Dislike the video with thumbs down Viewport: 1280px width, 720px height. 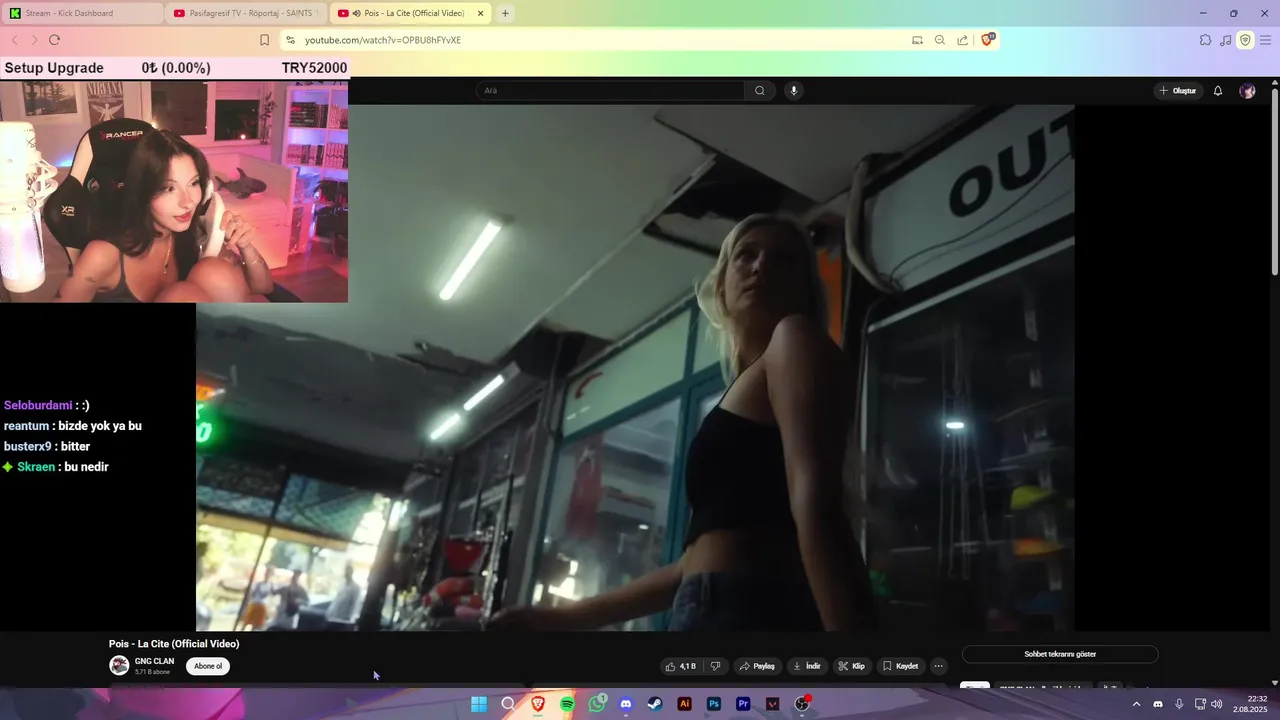715,666
